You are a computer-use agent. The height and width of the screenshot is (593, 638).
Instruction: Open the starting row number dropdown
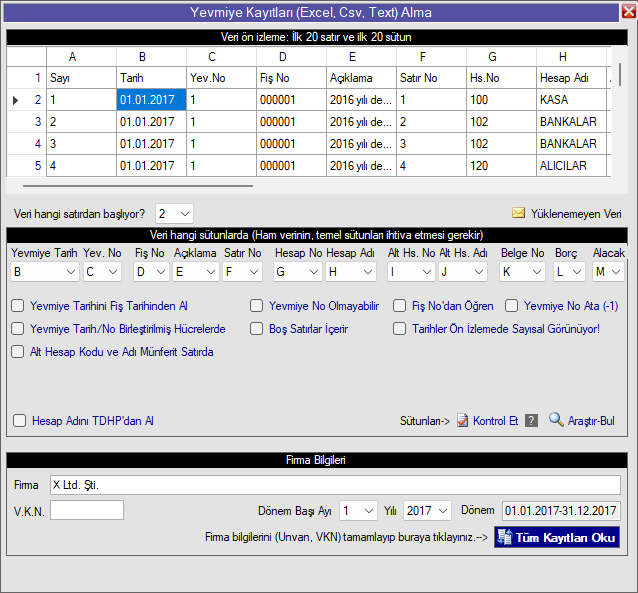point(184,214)
